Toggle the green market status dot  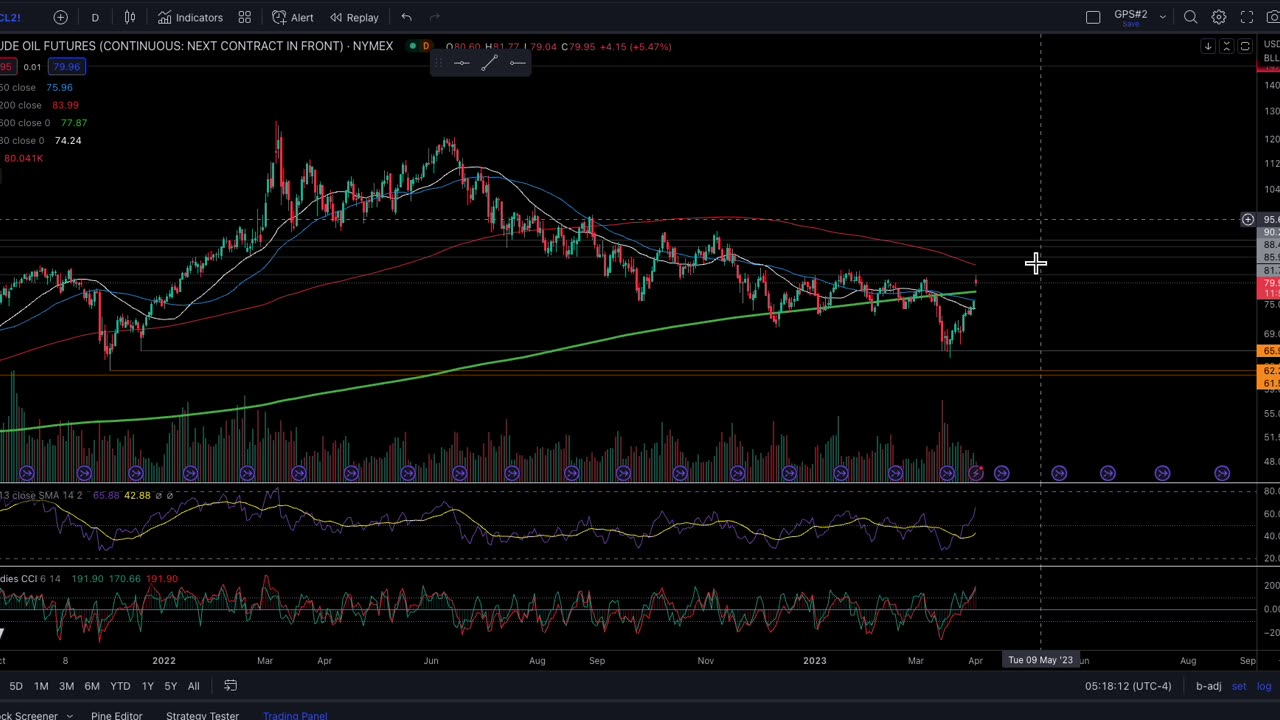[x=413, y=46]
